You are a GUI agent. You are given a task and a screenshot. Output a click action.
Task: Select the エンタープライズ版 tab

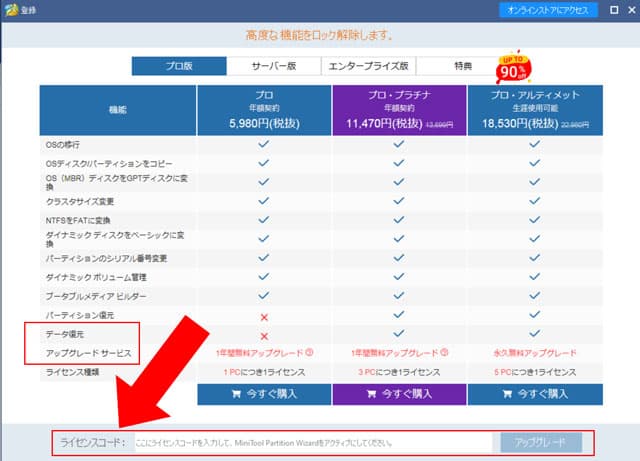point(369,66)
